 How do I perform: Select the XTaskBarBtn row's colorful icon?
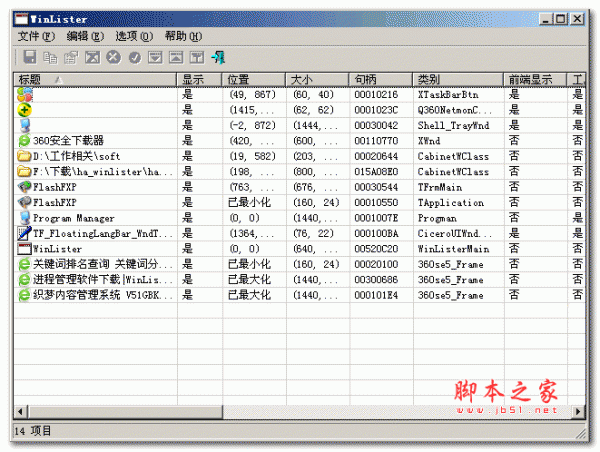(x=25, y=95)
